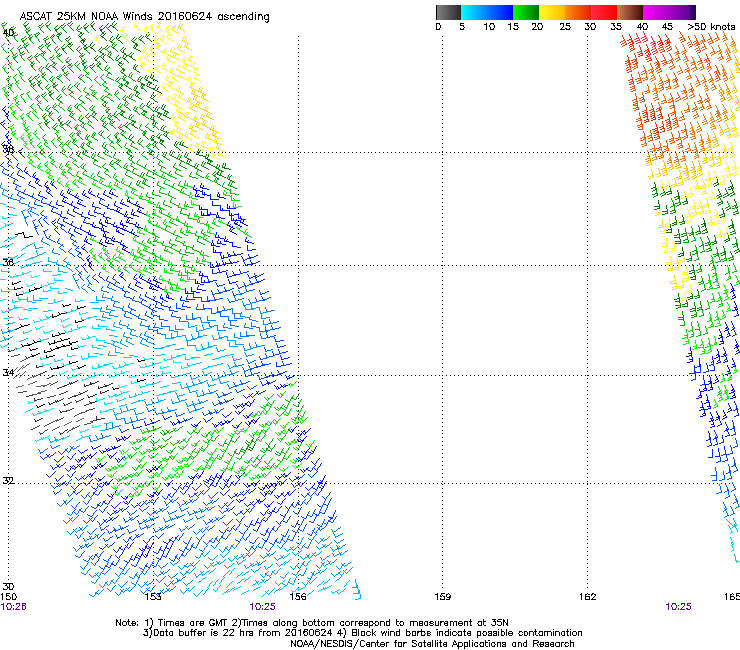740x650 pixels.
Task: Click the legend tick label '5'
Action: pos(462,27)
